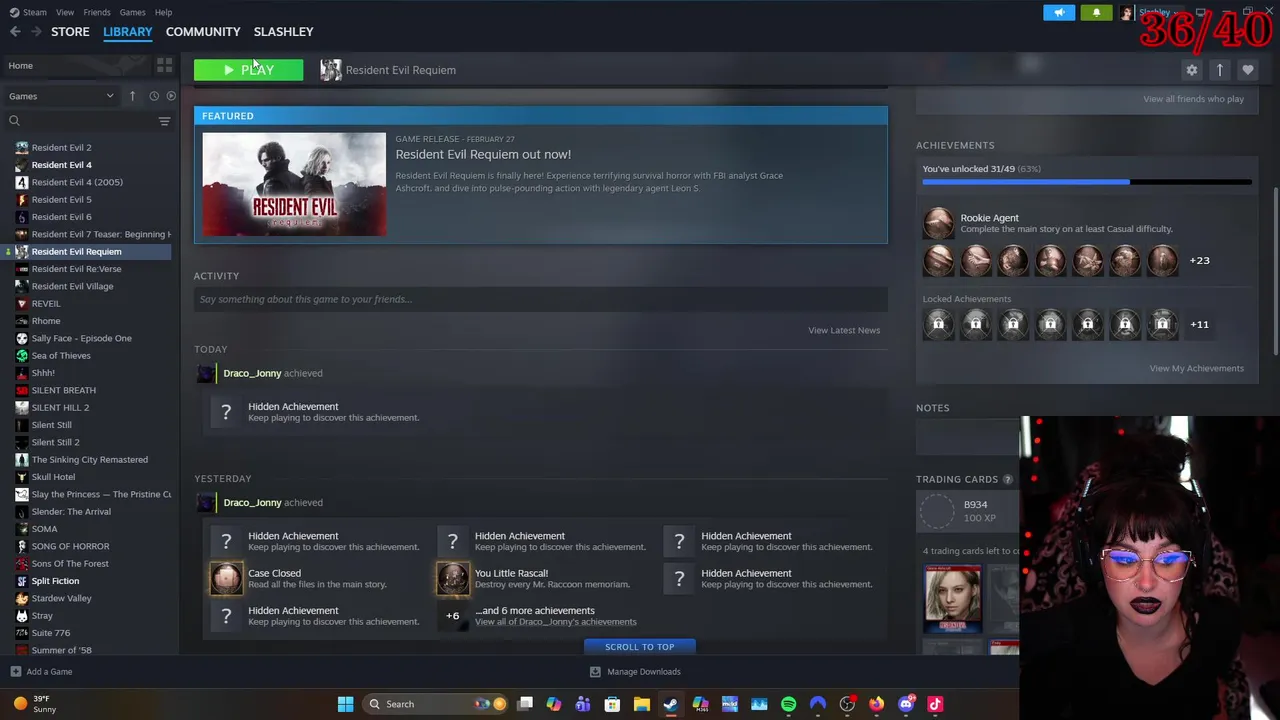This screenshot has width=1280, height=720.
Task: Open the Games menu in the menu bar
Action: (x=132, y=12)
